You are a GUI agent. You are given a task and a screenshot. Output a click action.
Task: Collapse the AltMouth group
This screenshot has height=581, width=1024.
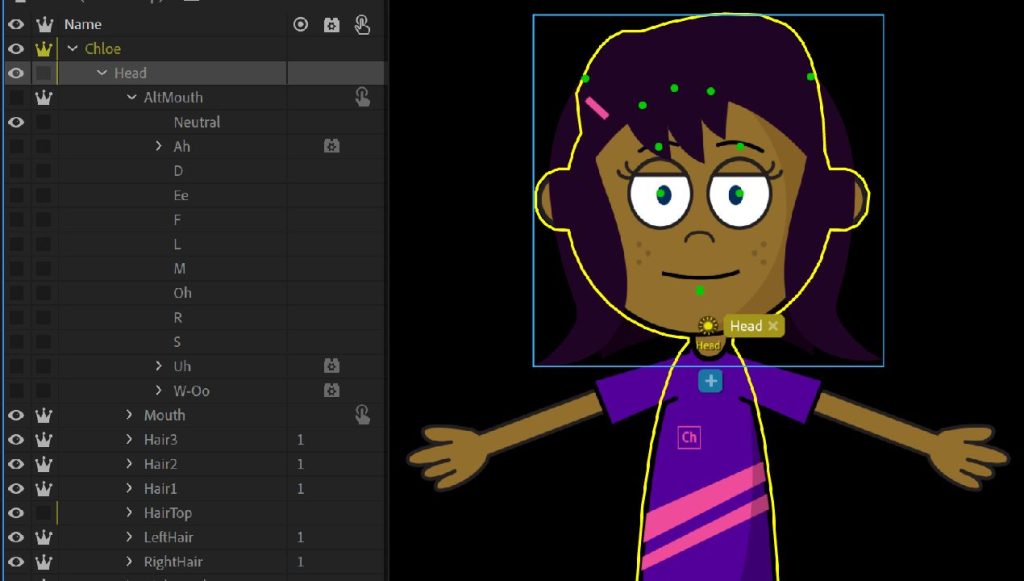point(130,97)
